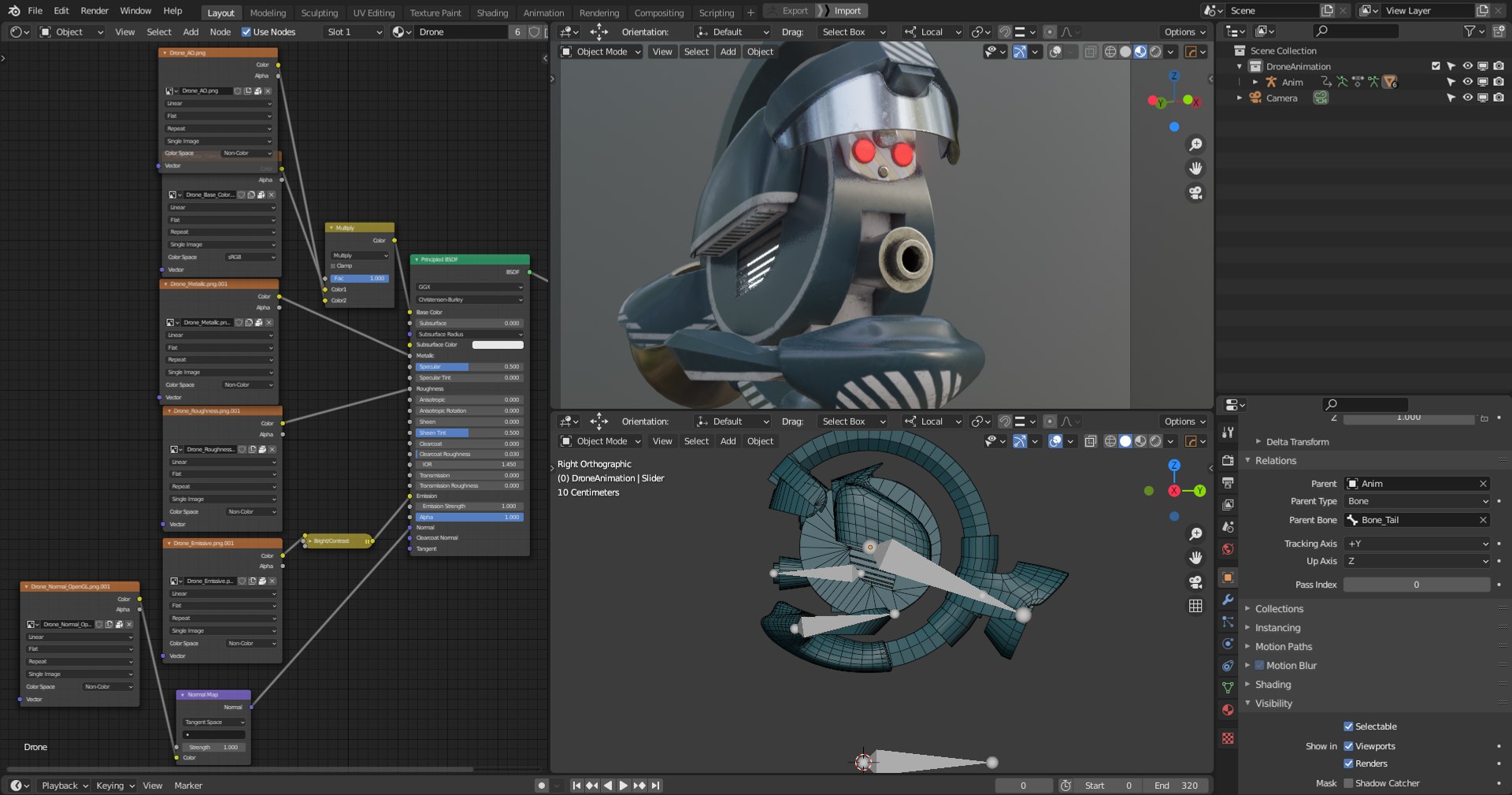Viewport: 1512px width, 795px height.
Task: Expand the Motion Paths panel
Action: (1283, 647)
